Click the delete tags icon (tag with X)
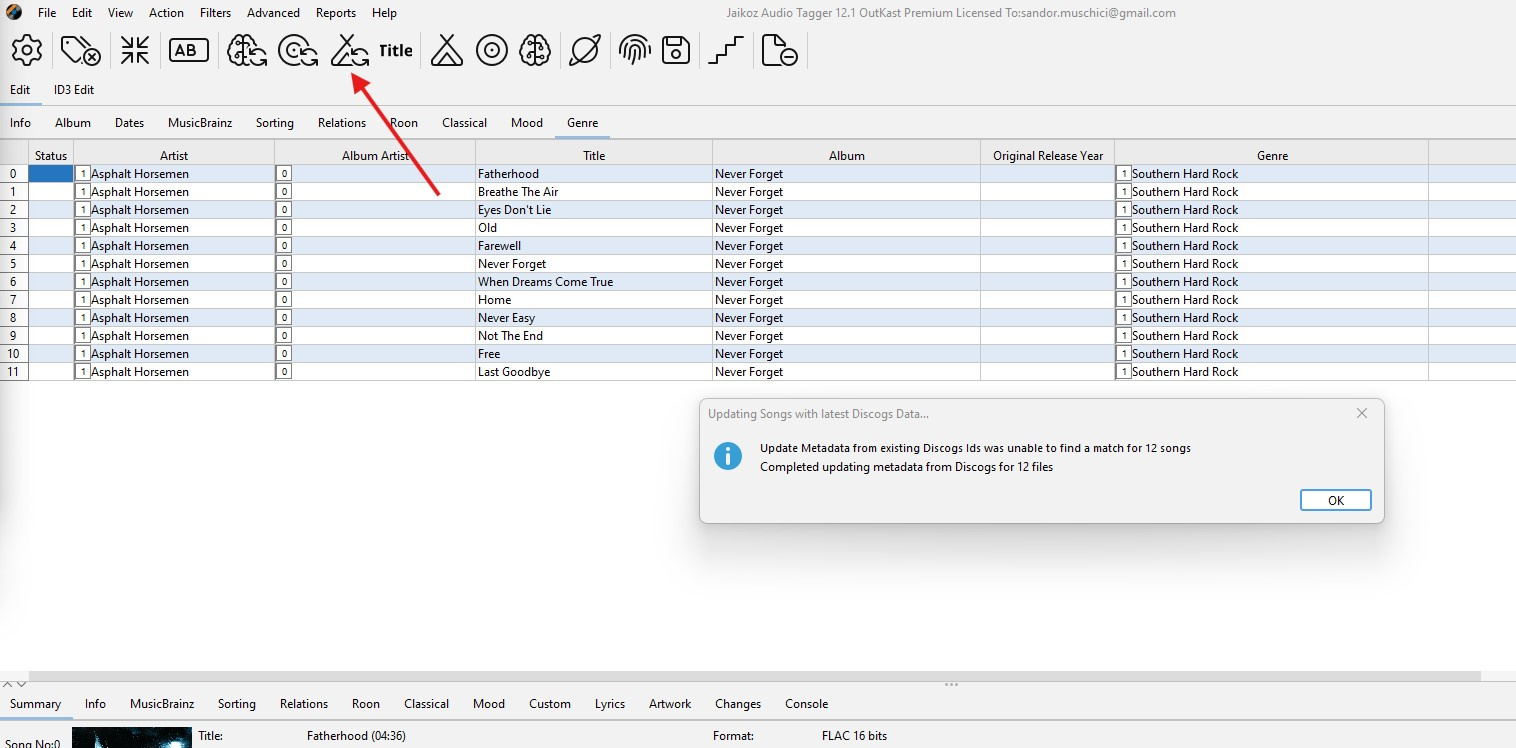 pyautogui.click(x=80, y=50)
